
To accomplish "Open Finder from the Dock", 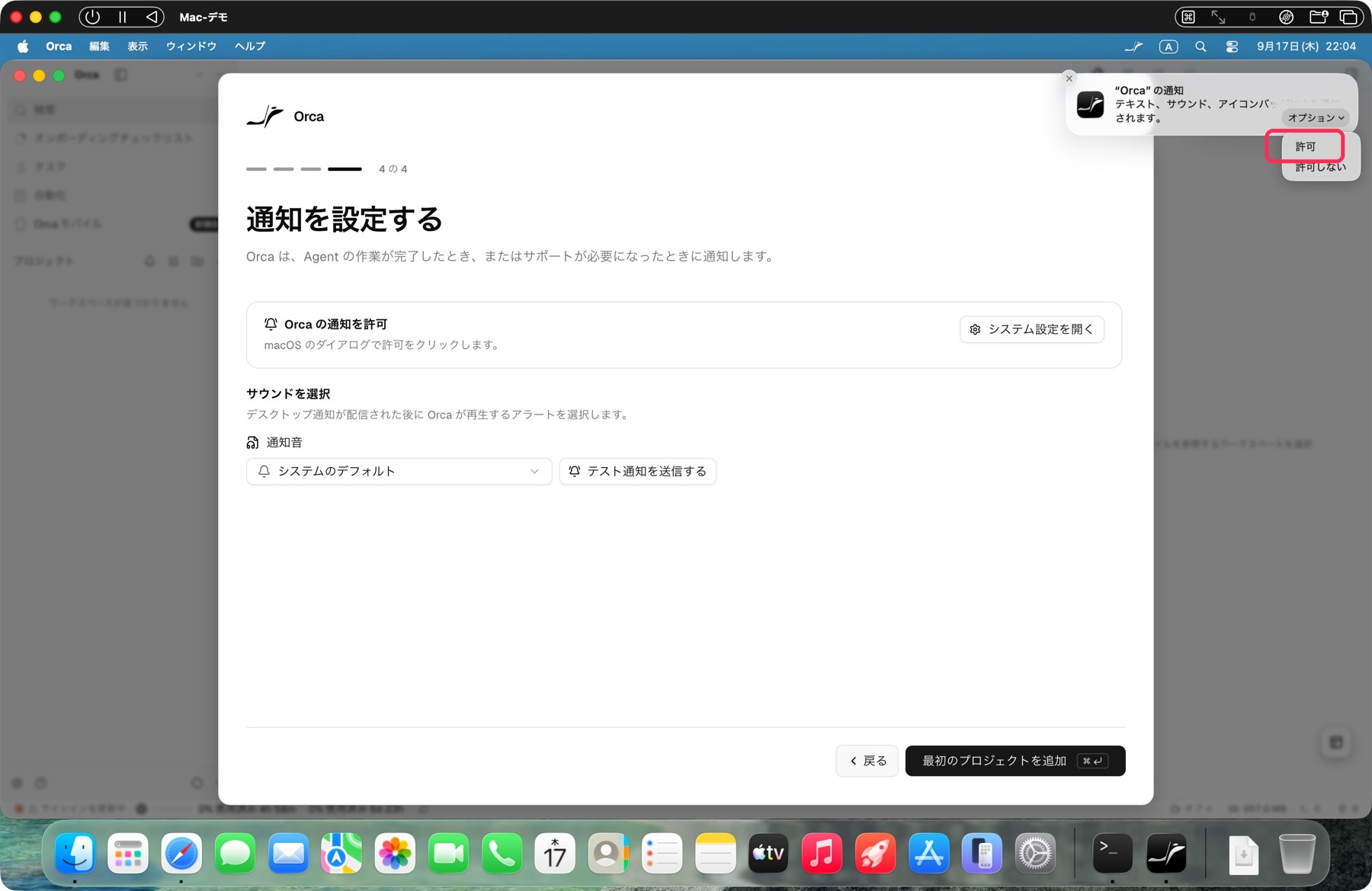I will pos(75,853).
